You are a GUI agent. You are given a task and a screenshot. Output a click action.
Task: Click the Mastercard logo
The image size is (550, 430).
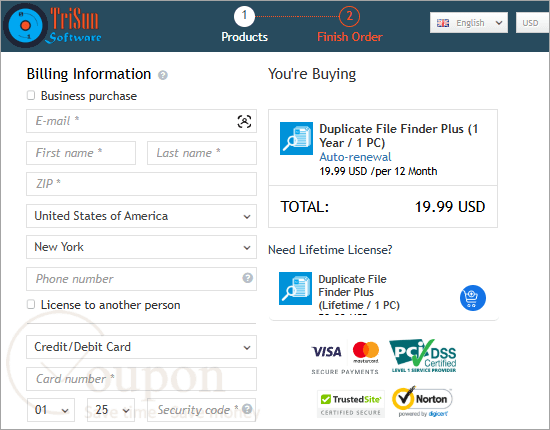(x=365, y=352)
